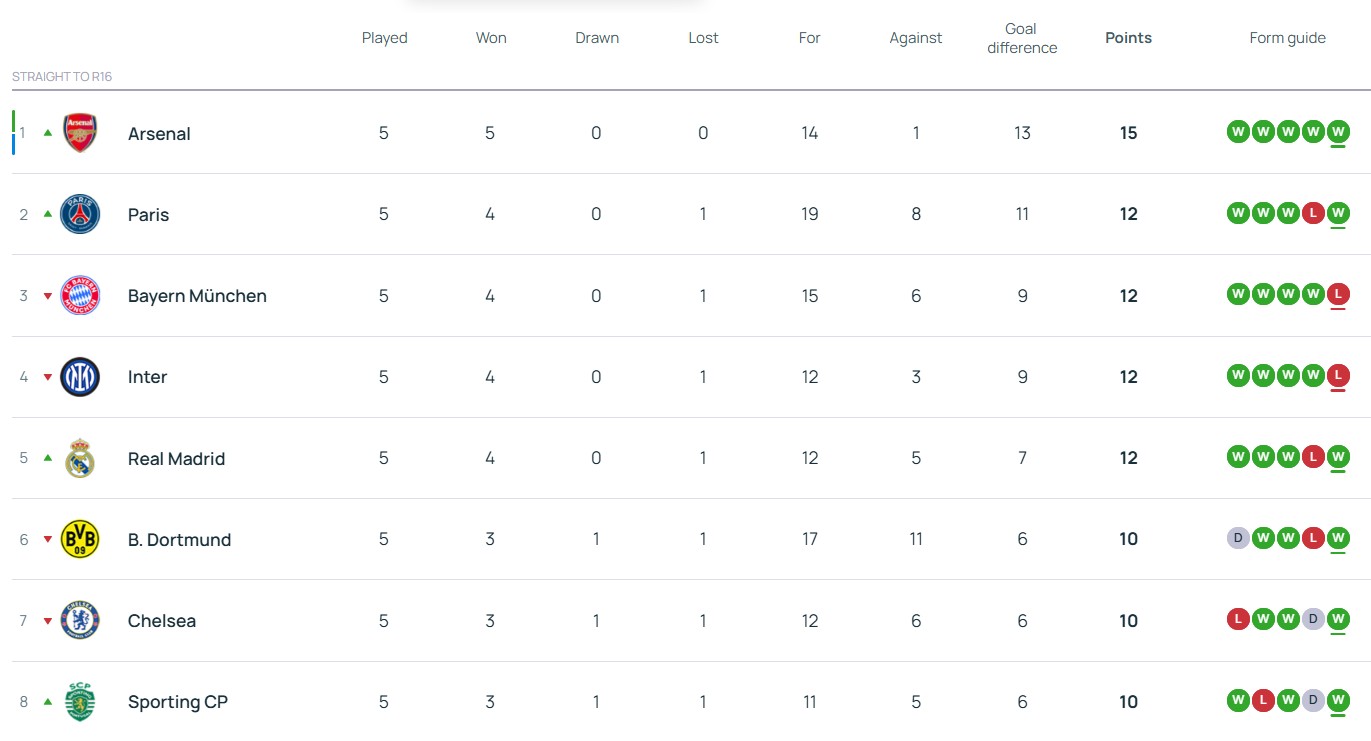
Task: Click the Arsenal club crest
Action: click(x=80, y=133)
